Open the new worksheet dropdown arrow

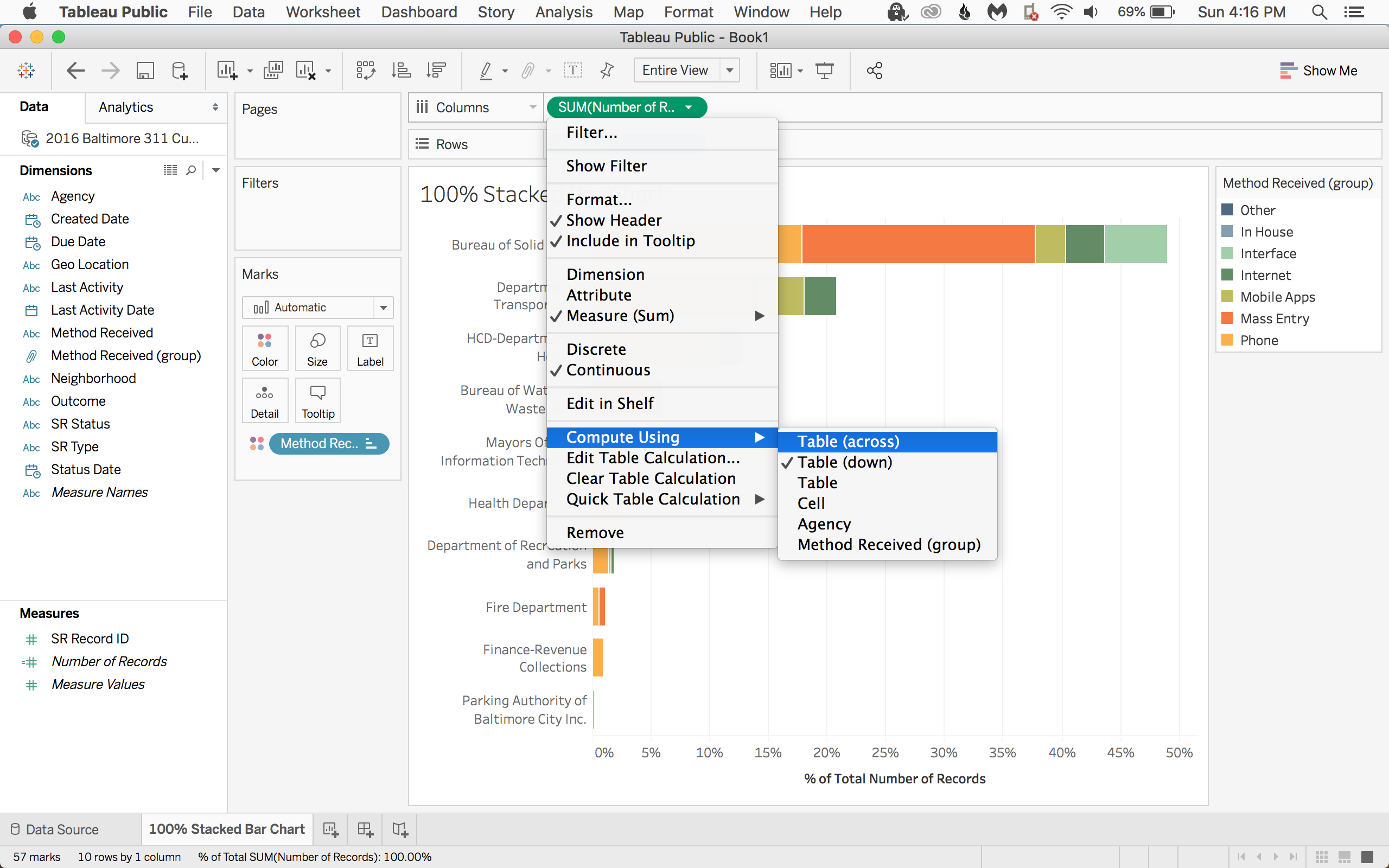(250, 71)
